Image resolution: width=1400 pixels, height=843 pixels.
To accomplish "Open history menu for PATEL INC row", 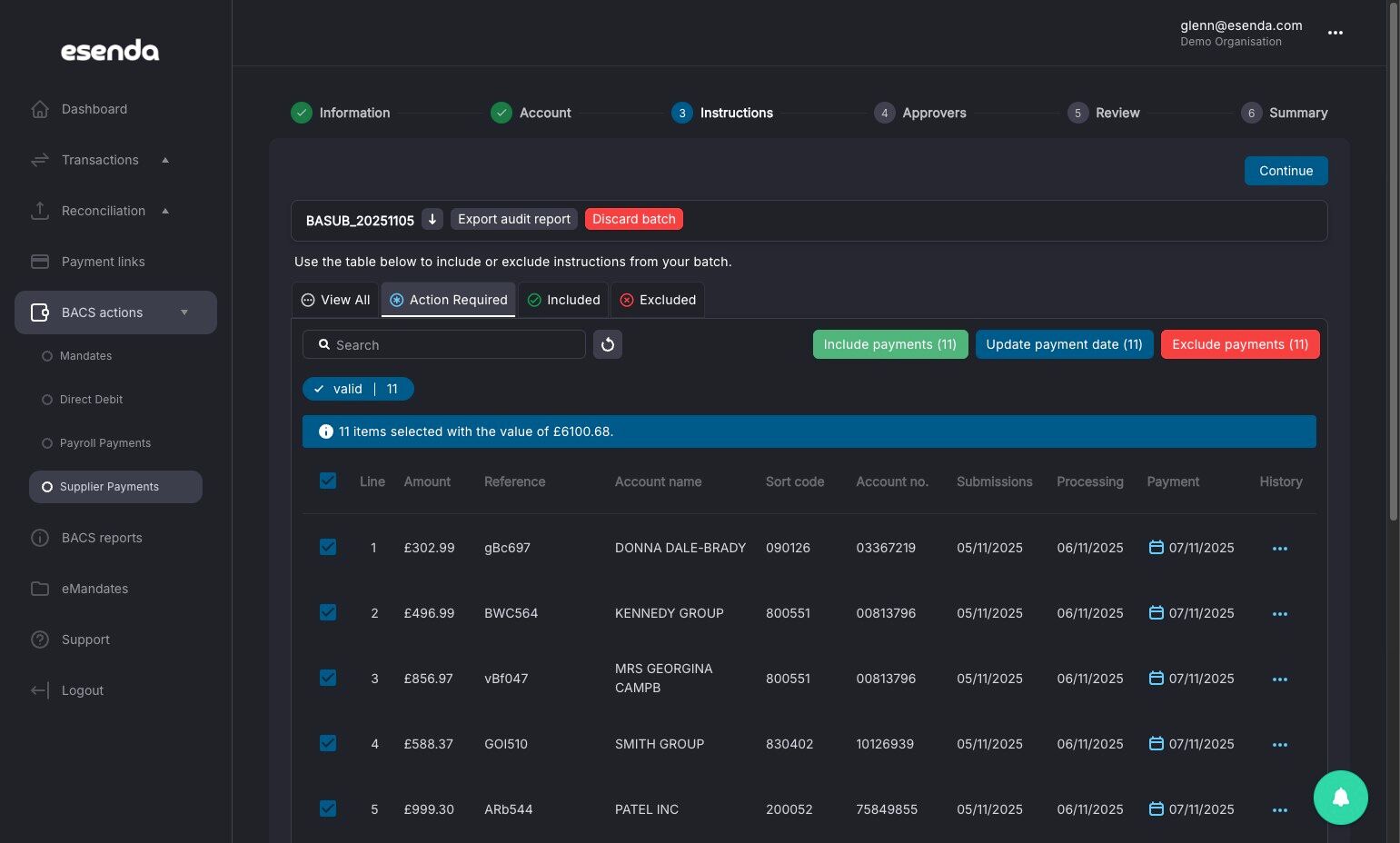I will tap(1280, 810).
